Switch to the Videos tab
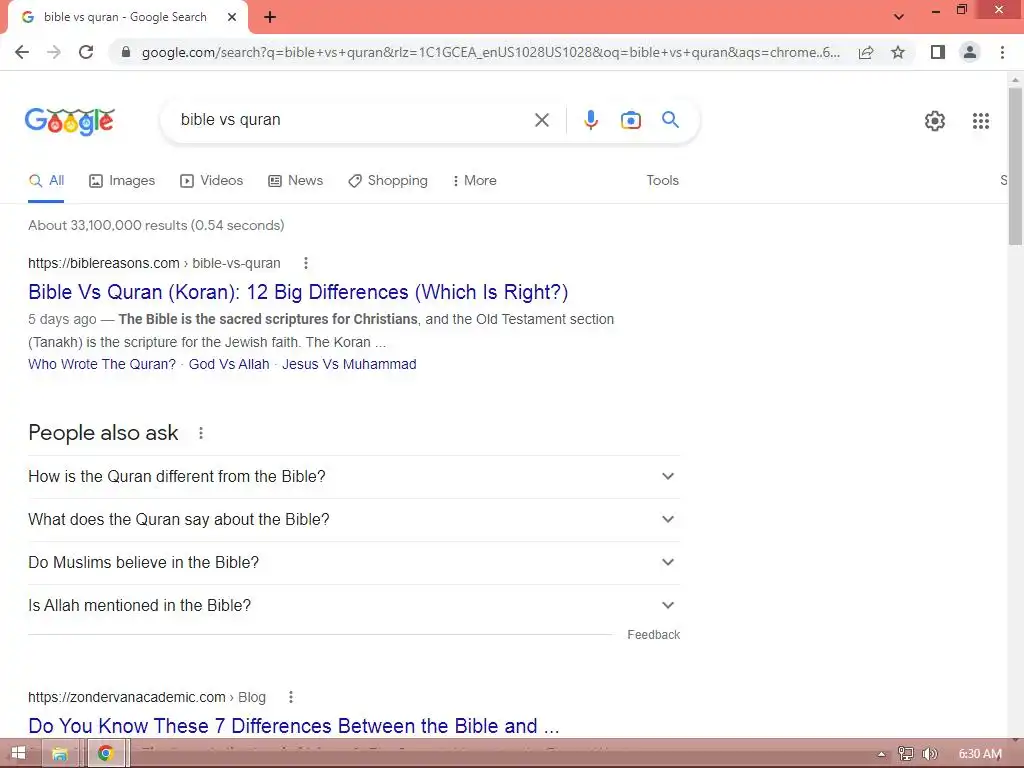The height and width of the screenshot is (768, 1024). (x=212, y=181)
